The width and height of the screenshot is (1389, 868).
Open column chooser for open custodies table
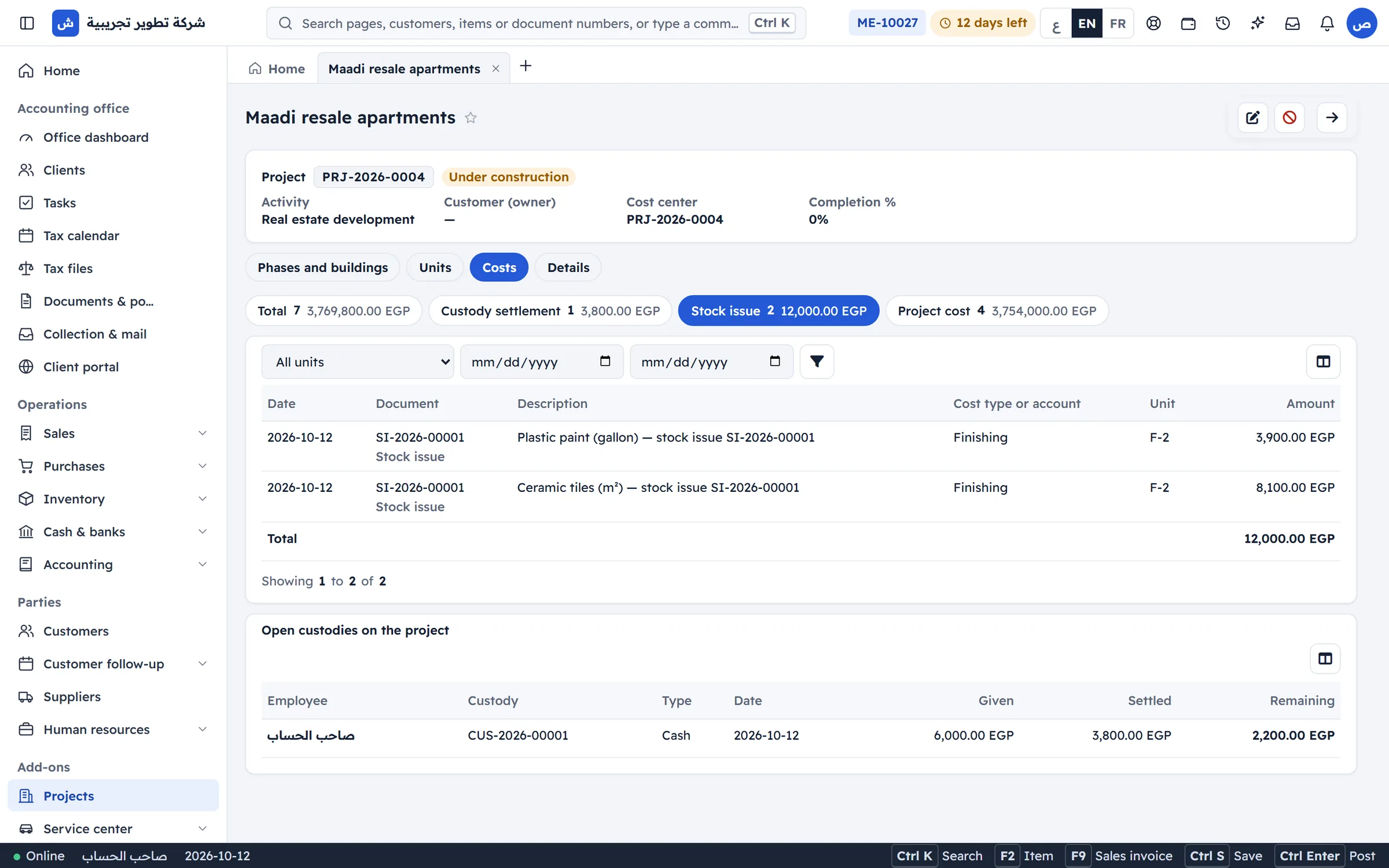(1325, 659)
